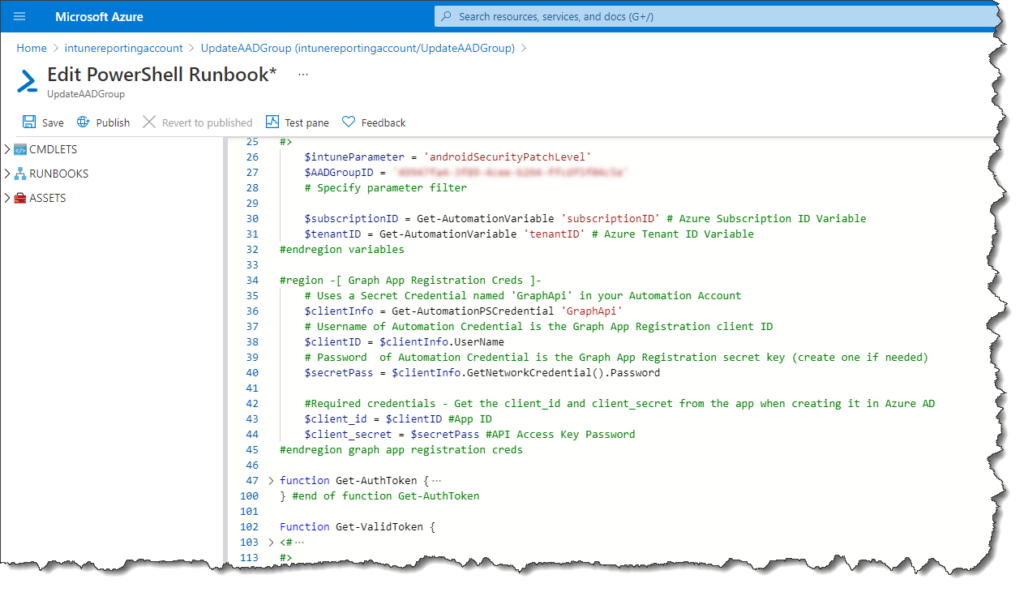Click 'Function Get-ValidToken {' line
Image resolution: width=1024 pixels, height=592 pixels.
[357, 527]
